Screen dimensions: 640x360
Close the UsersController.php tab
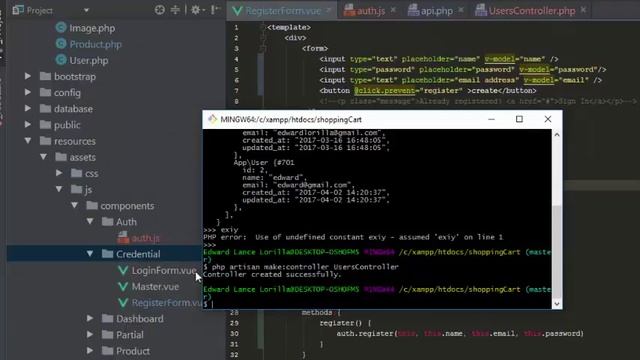coord(584,10)
